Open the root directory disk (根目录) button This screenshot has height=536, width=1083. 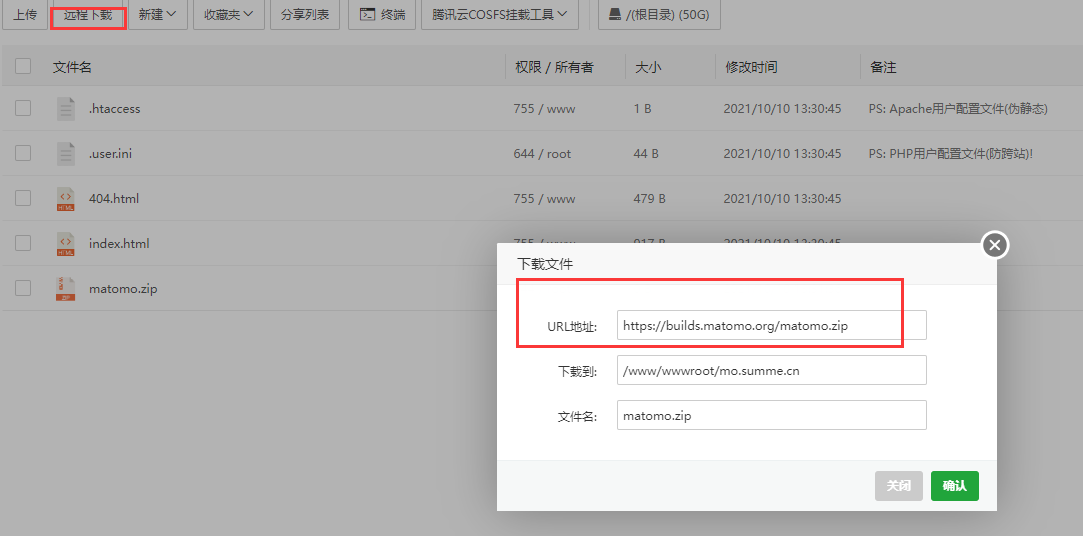659,15
